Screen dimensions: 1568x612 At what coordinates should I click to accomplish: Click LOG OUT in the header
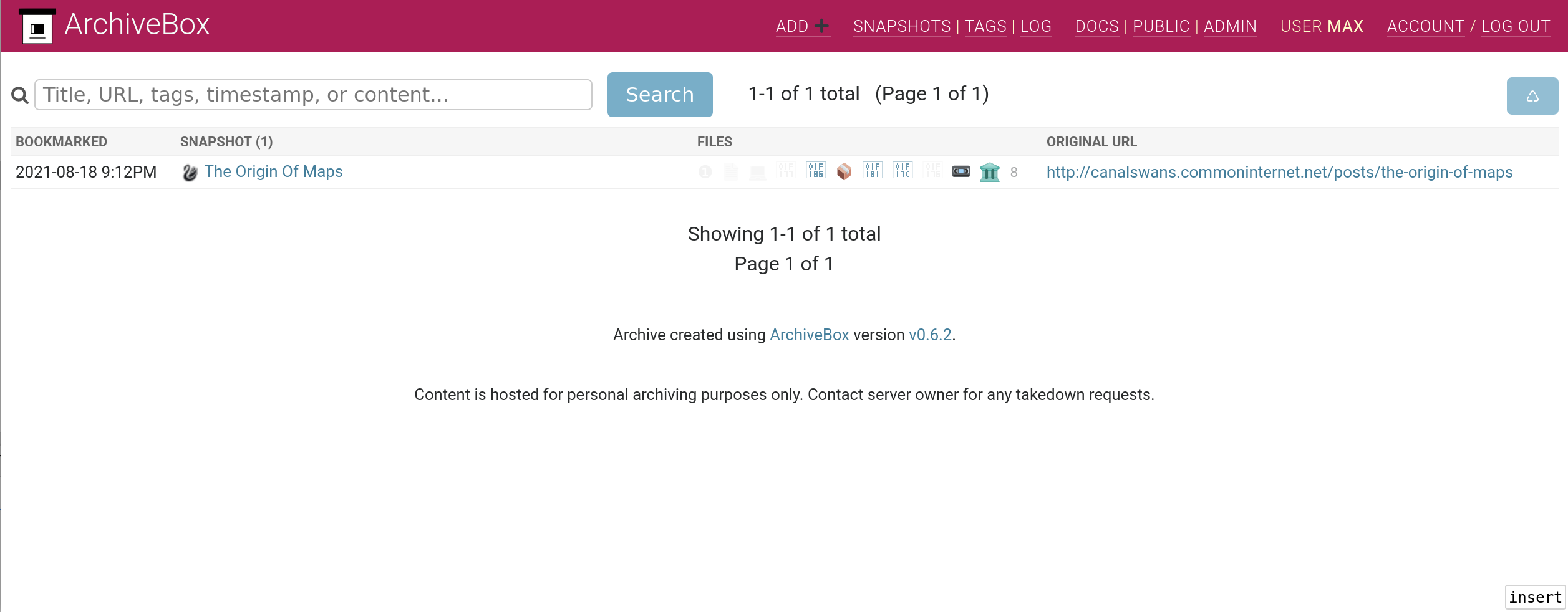[1516, 27]
